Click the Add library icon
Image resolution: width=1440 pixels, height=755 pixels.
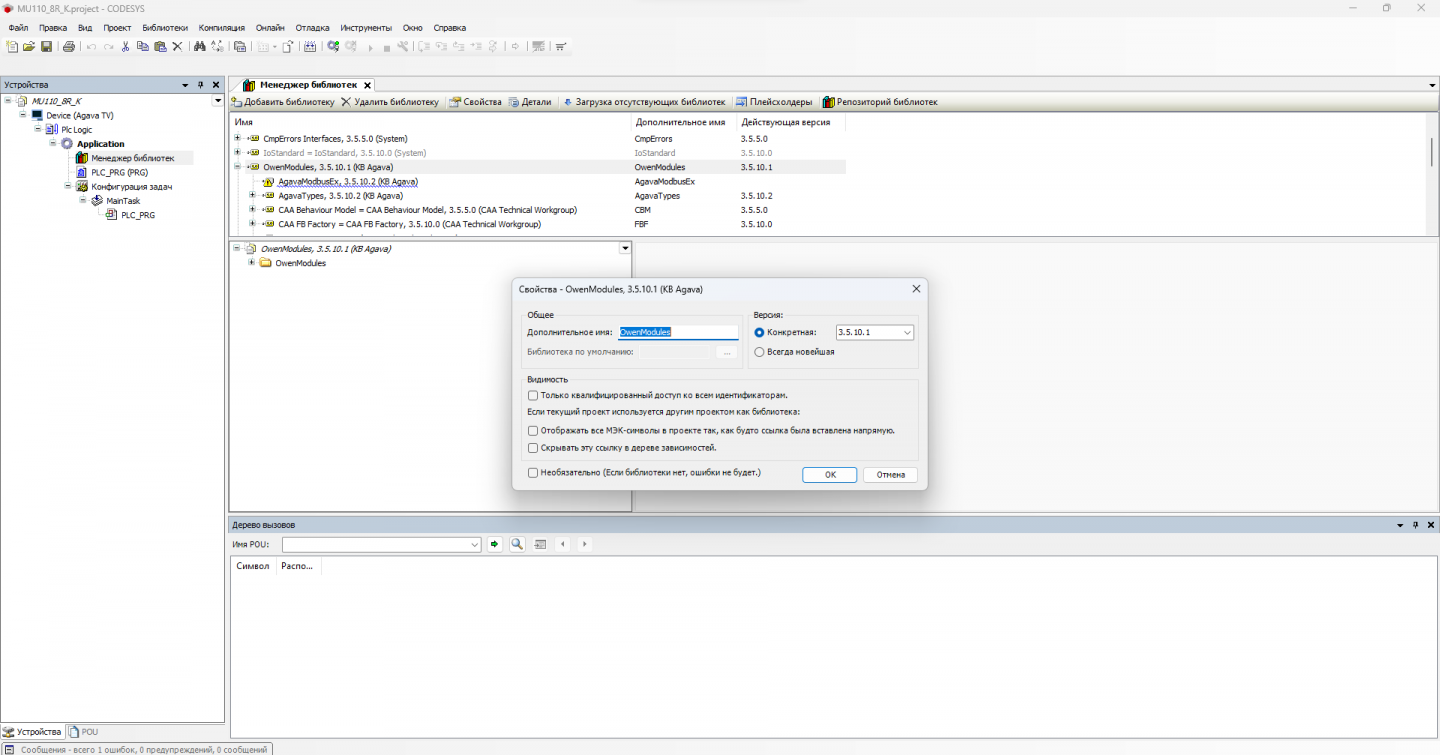(237, 102)
